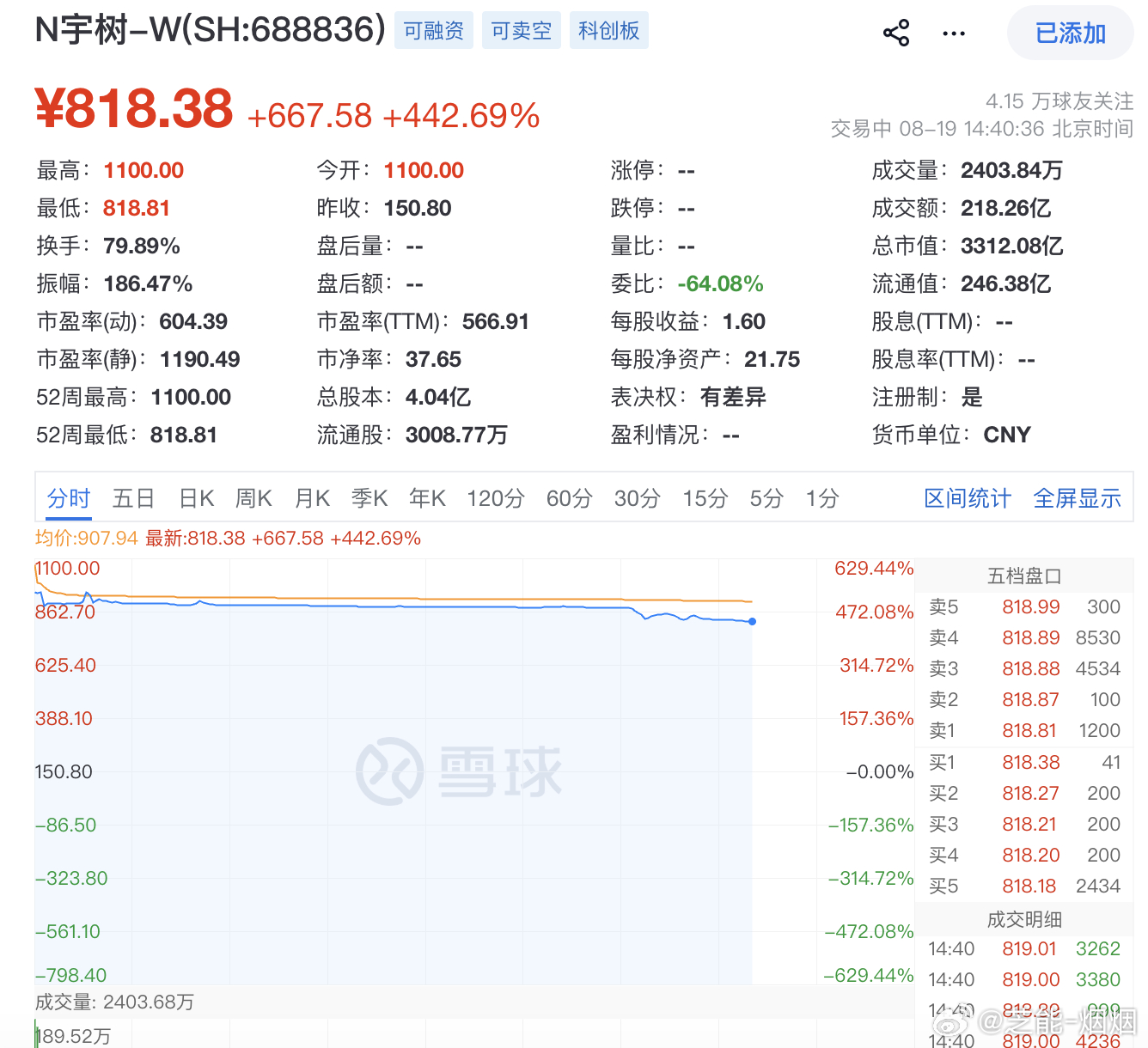Click the blue latest-price dot on chart

click(752, 621)
